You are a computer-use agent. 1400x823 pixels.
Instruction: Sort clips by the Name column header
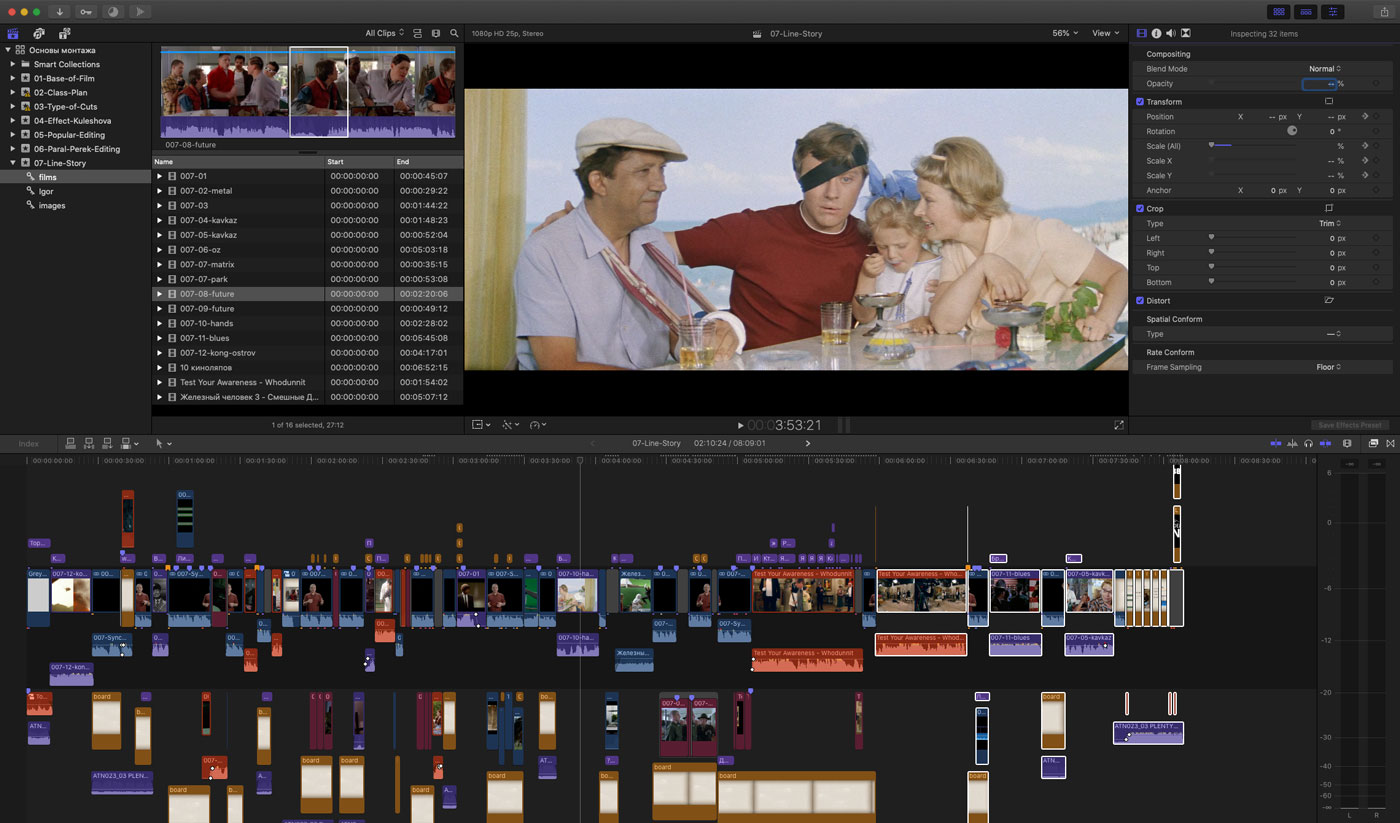coord(238,161)
